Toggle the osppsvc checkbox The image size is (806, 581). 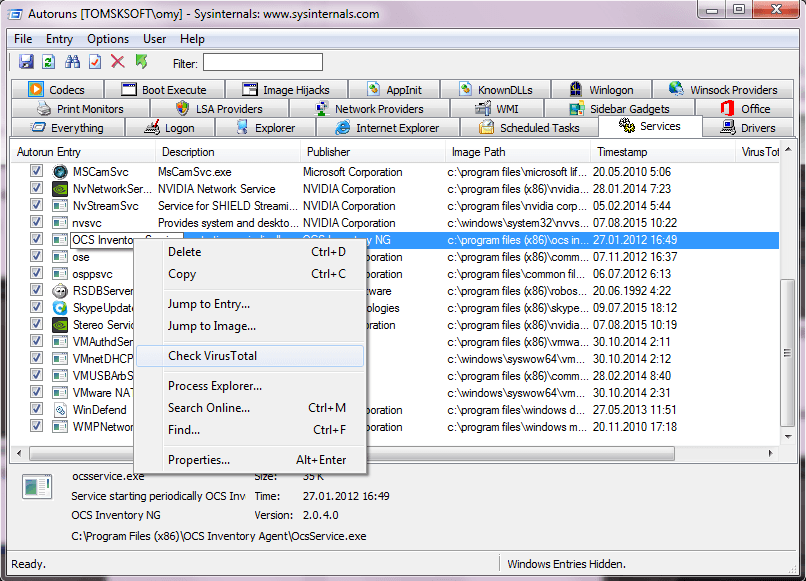36,272
